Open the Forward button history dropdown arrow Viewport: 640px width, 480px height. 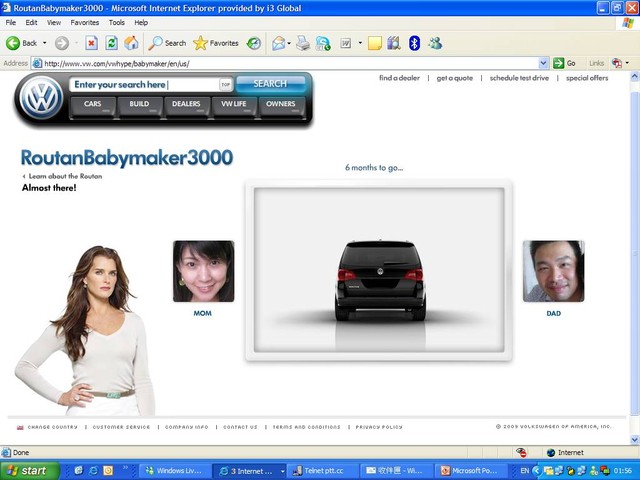click(x=76, y=43)
